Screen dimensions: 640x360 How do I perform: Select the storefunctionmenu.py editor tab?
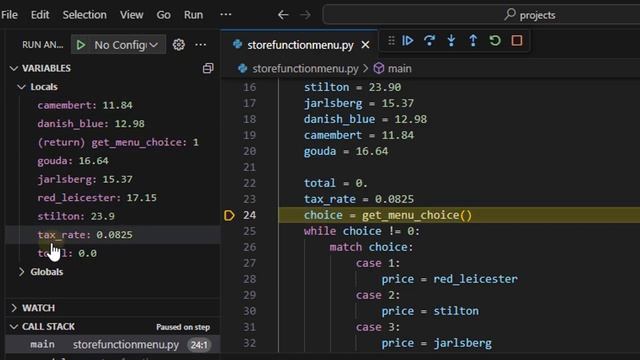coord(300,45)
